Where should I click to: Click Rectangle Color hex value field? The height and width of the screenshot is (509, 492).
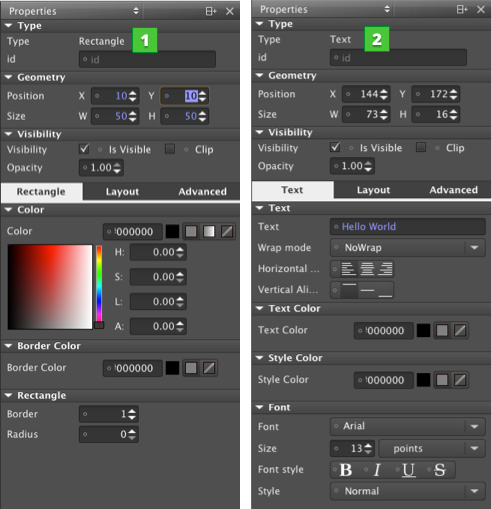click(133, 231)
